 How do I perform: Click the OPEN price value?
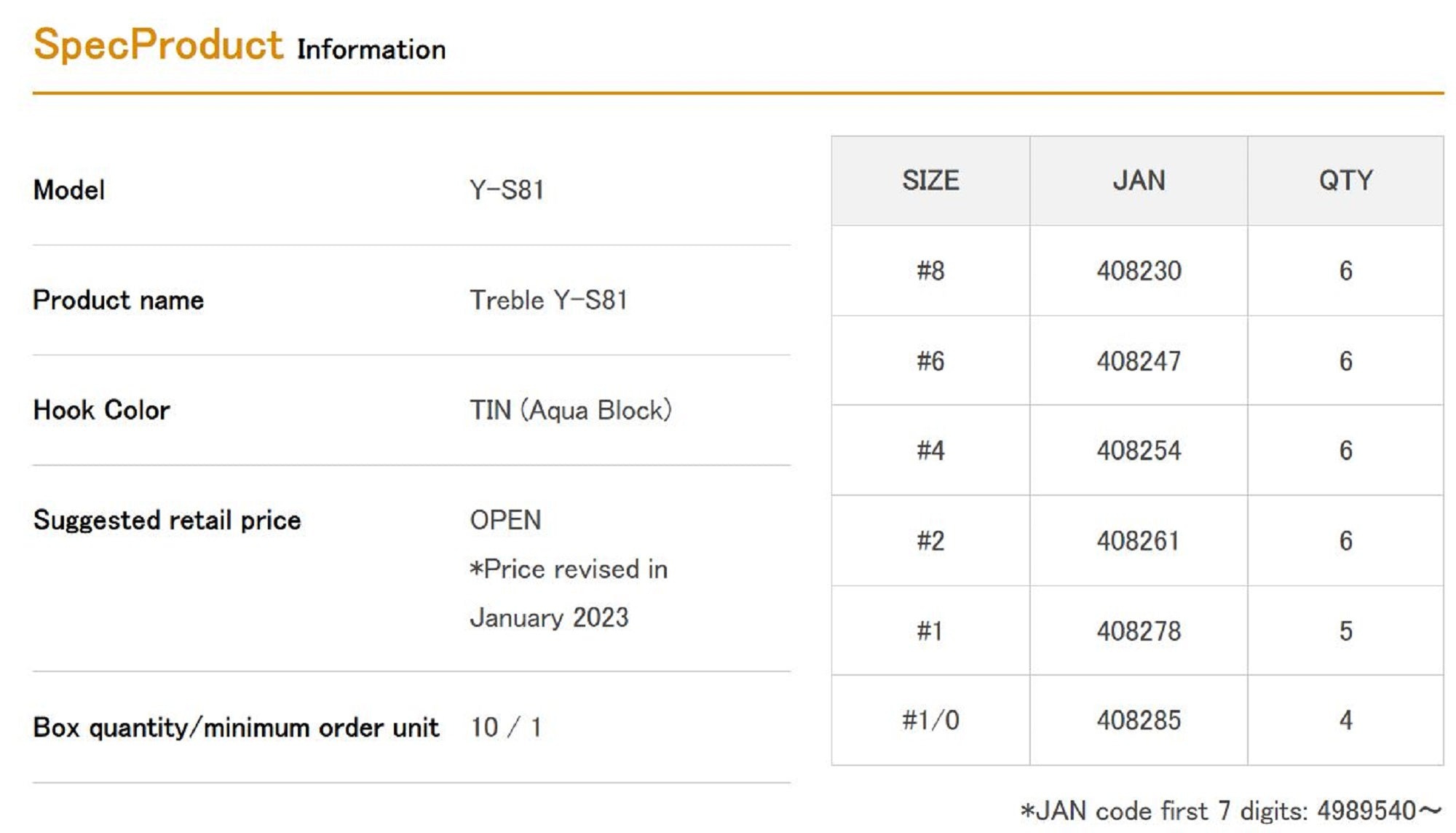coord(505,520)
